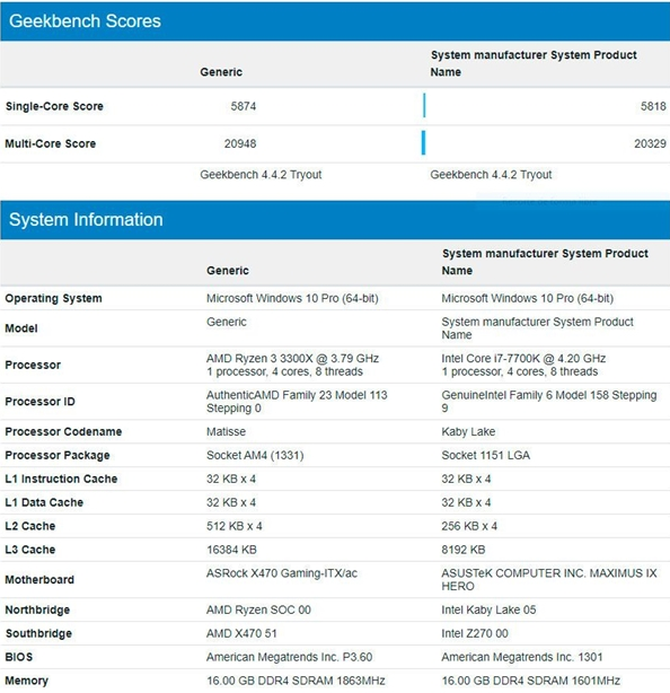Select the BIOS row label

(x=19, y=657)
